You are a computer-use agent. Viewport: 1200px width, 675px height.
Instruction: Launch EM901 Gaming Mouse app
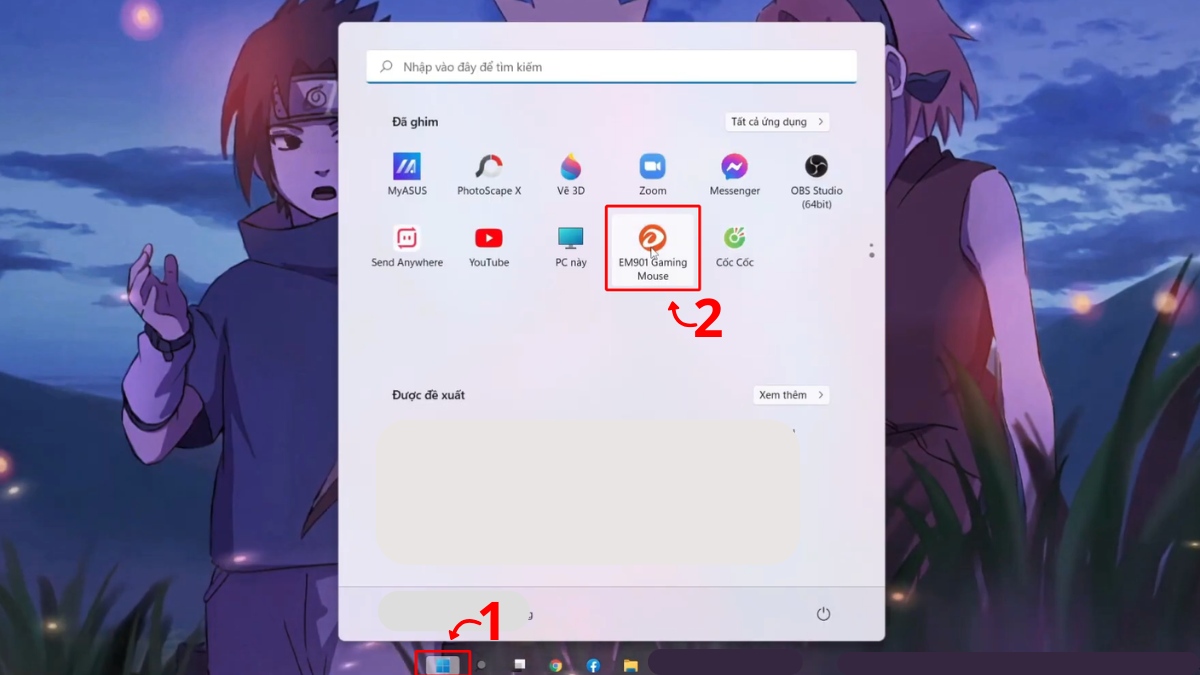tap(653, 250)
